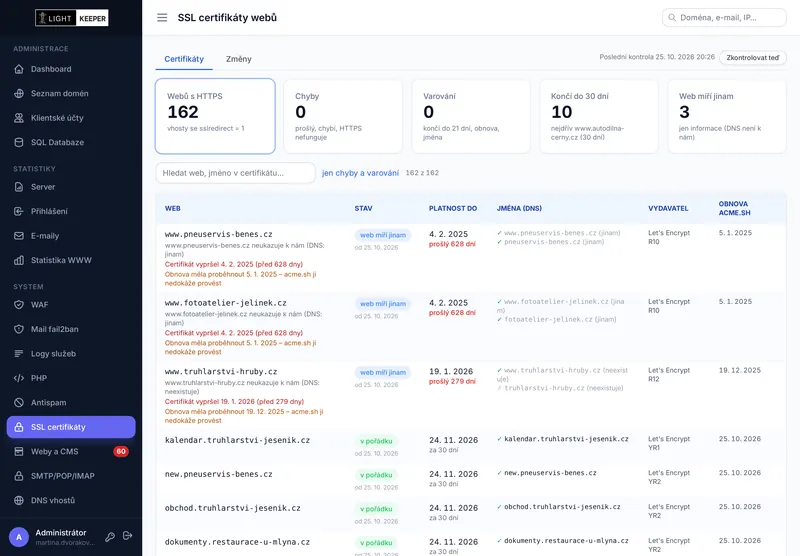Toggle the sidebar with hamburger icon
The height and width of the screenshot is (556, 800).
click(162, 18)
